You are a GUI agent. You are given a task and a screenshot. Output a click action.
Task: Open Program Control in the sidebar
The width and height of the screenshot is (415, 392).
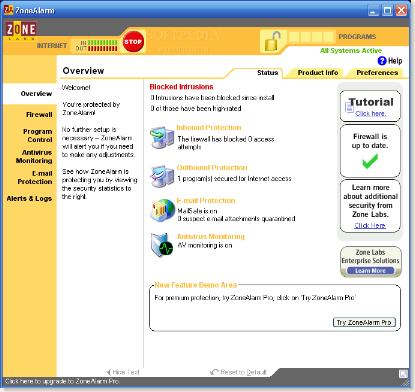click(38, 136)
